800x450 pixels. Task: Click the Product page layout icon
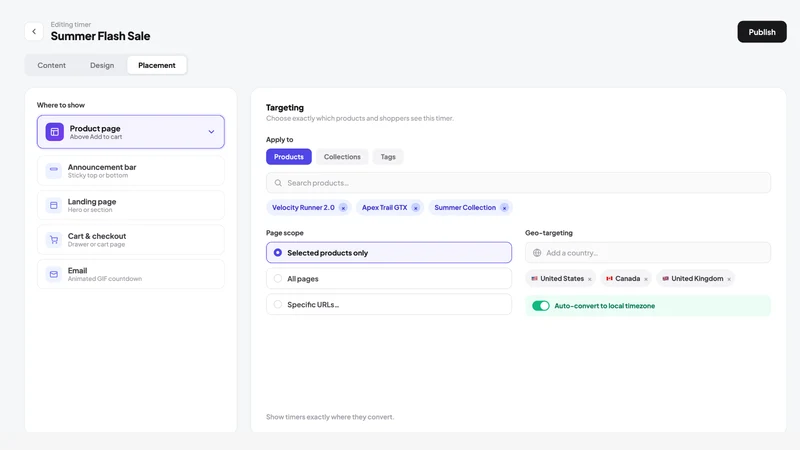[55, 132]
